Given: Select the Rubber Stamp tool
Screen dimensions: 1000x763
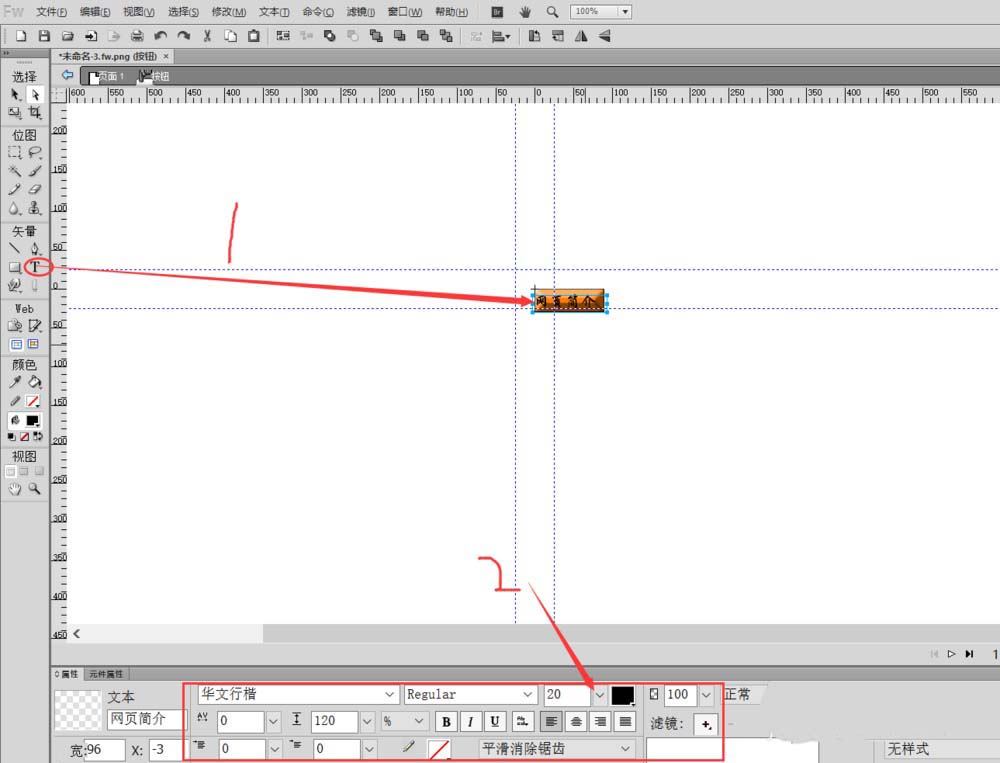Looking at the screenshot, I should (35, 209).
